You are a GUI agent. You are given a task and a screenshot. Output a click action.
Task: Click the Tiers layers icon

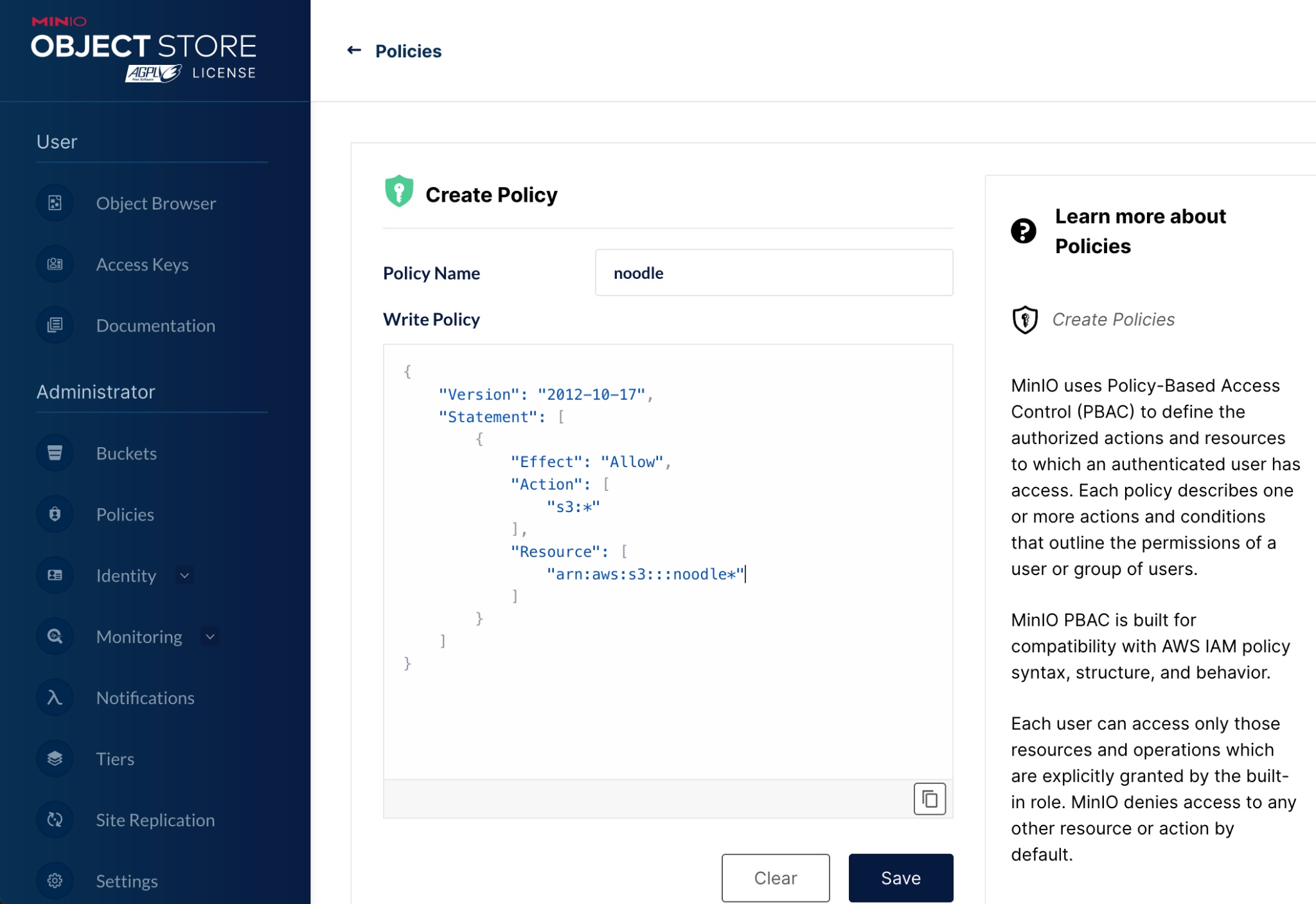55,758
